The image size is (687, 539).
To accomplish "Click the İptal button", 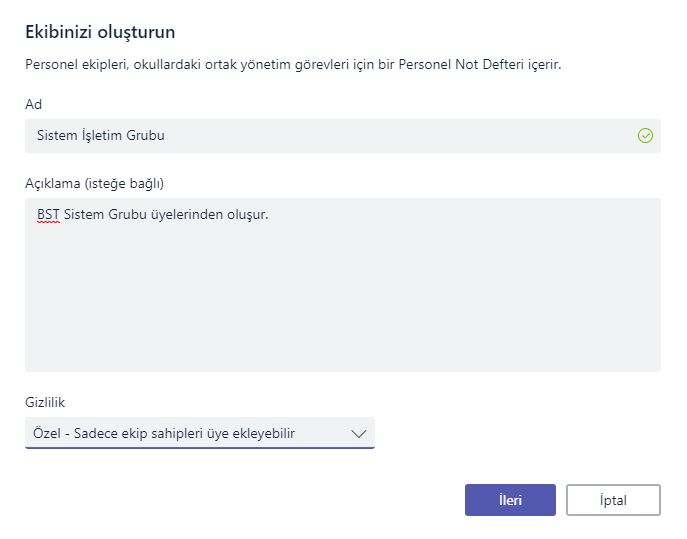I will coord(613,500).
